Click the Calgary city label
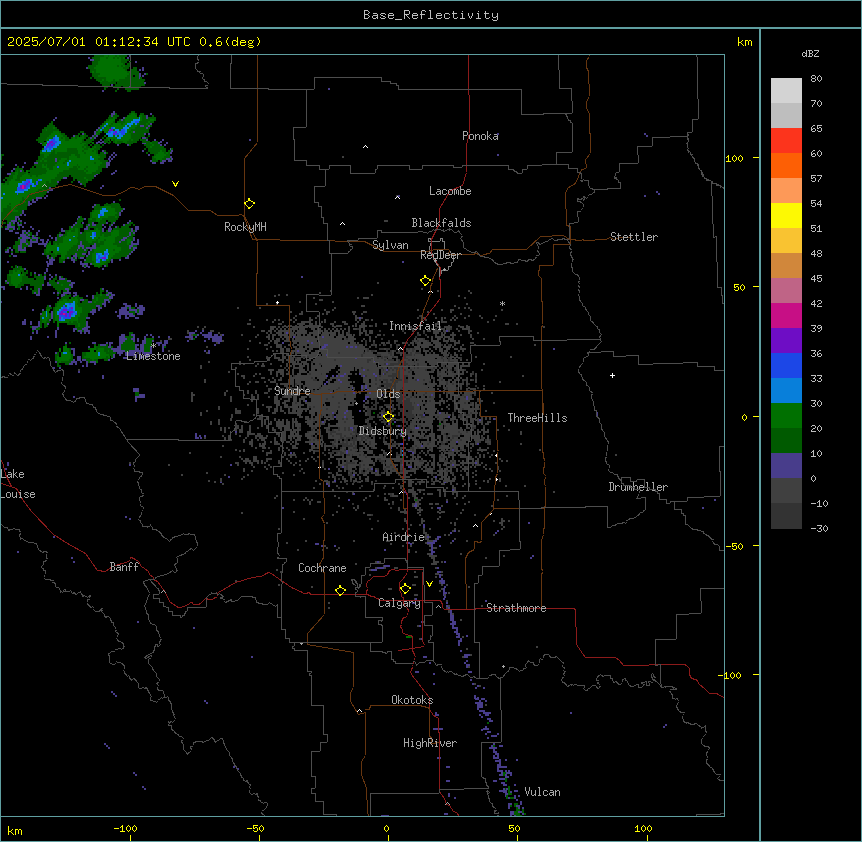Image resolution: width=862 pixels, height=842 pixels. coord(399,603)
